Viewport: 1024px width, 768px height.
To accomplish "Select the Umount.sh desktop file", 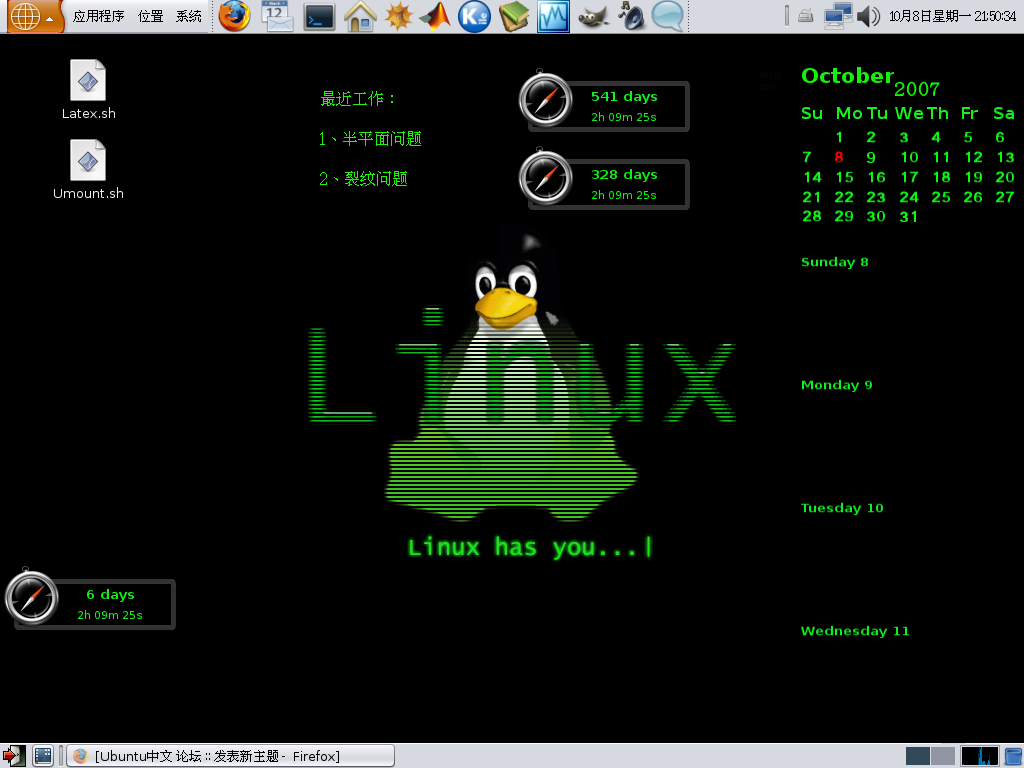I will (x=88, y=170).
